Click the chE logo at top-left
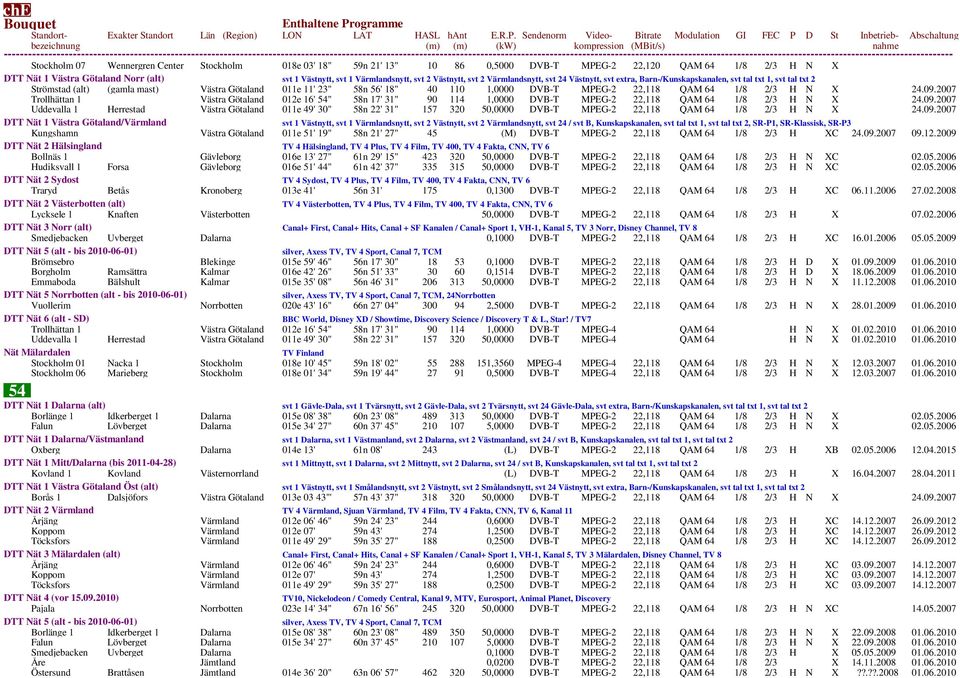Viewport: 960px width, 678px height. [17, 10]
